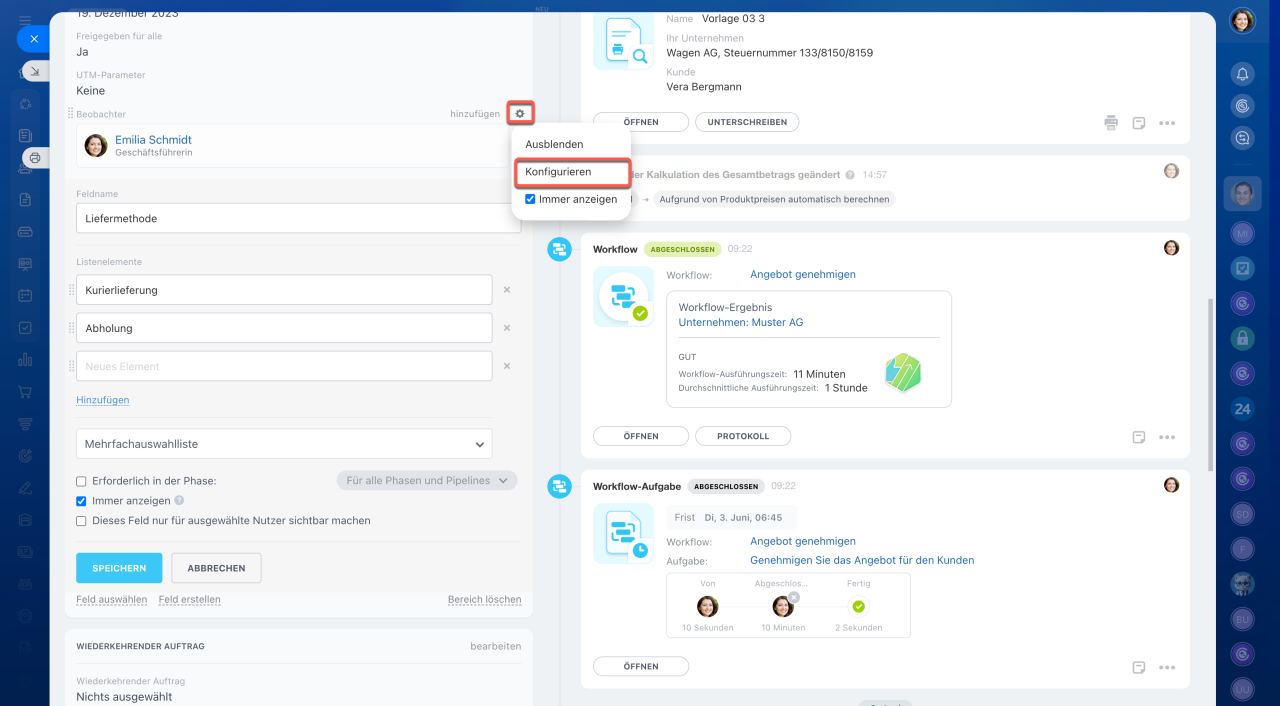Screen dimensions: 1280x706
Task: Click into the Neues Element input field
Action: pyautogui.click(x=284, y=366)
